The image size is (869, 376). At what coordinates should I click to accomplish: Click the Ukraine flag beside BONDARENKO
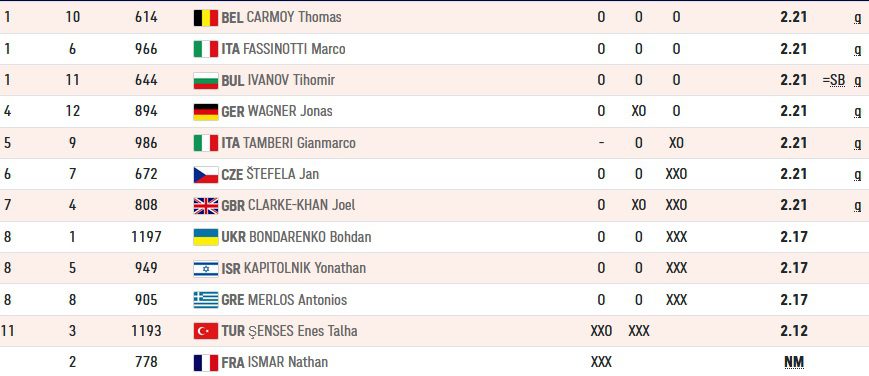click(x=206, y=237)
